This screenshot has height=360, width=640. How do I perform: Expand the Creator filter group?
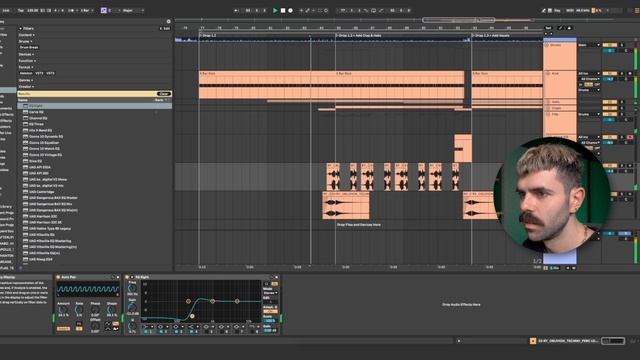click(x=26, y=87)
